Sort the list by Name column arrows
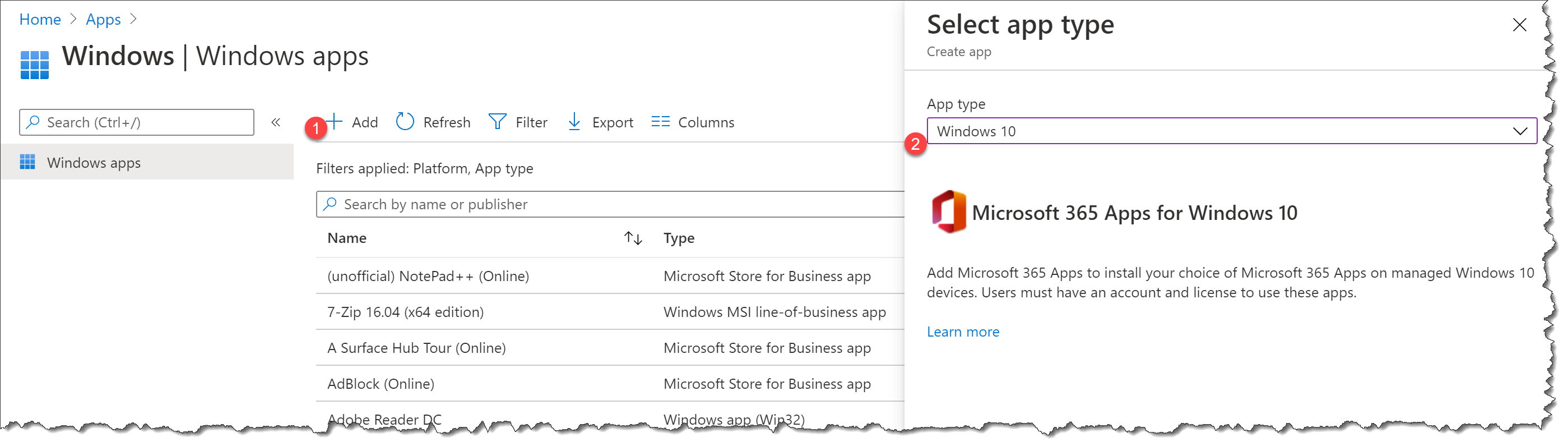This screenshot has height=446, width=1568. [x=633, y=238]
